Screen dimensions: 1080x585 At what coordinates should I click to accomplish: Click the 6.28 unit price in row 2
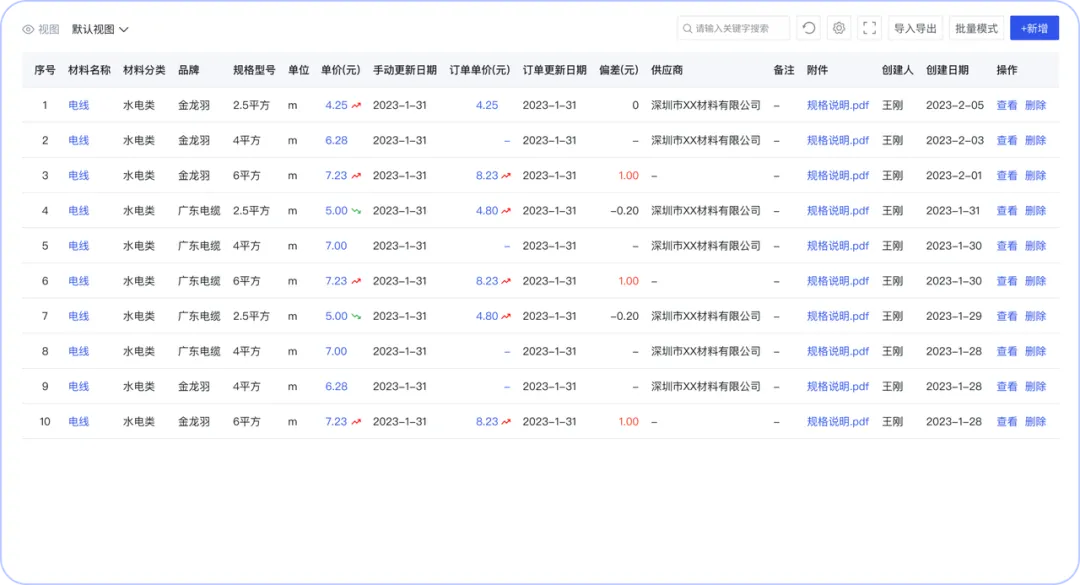[x=336, y=141]
